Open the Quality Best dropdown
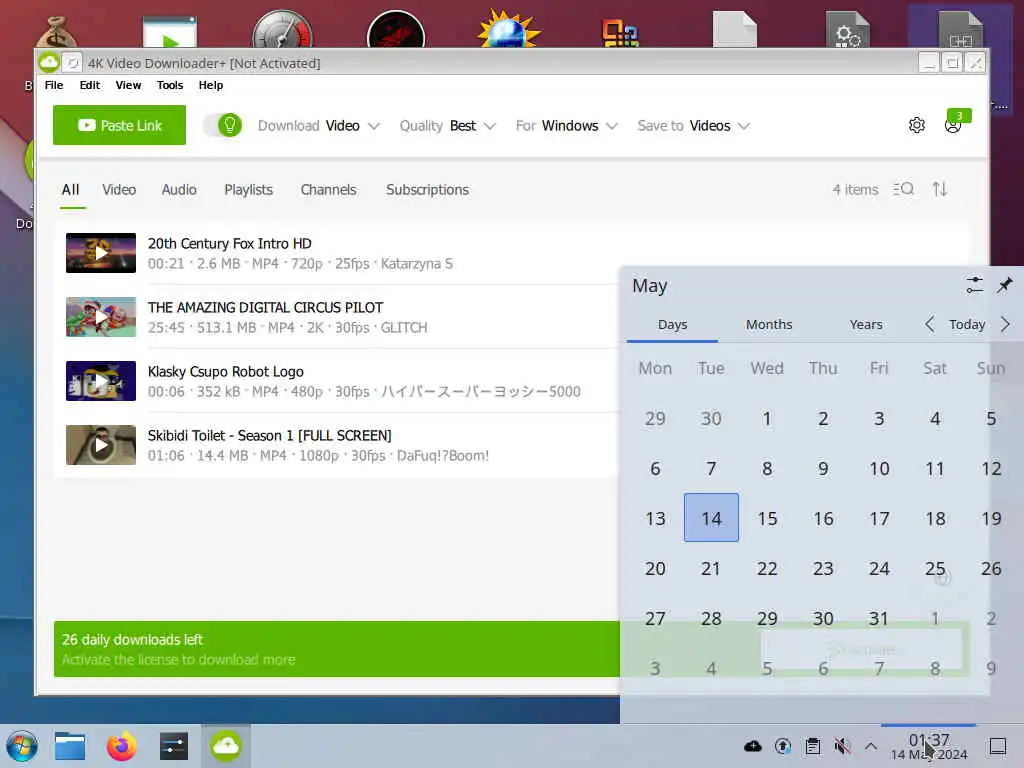The height and width of the screenshot is (768, 1024). [x=447, y=125]
